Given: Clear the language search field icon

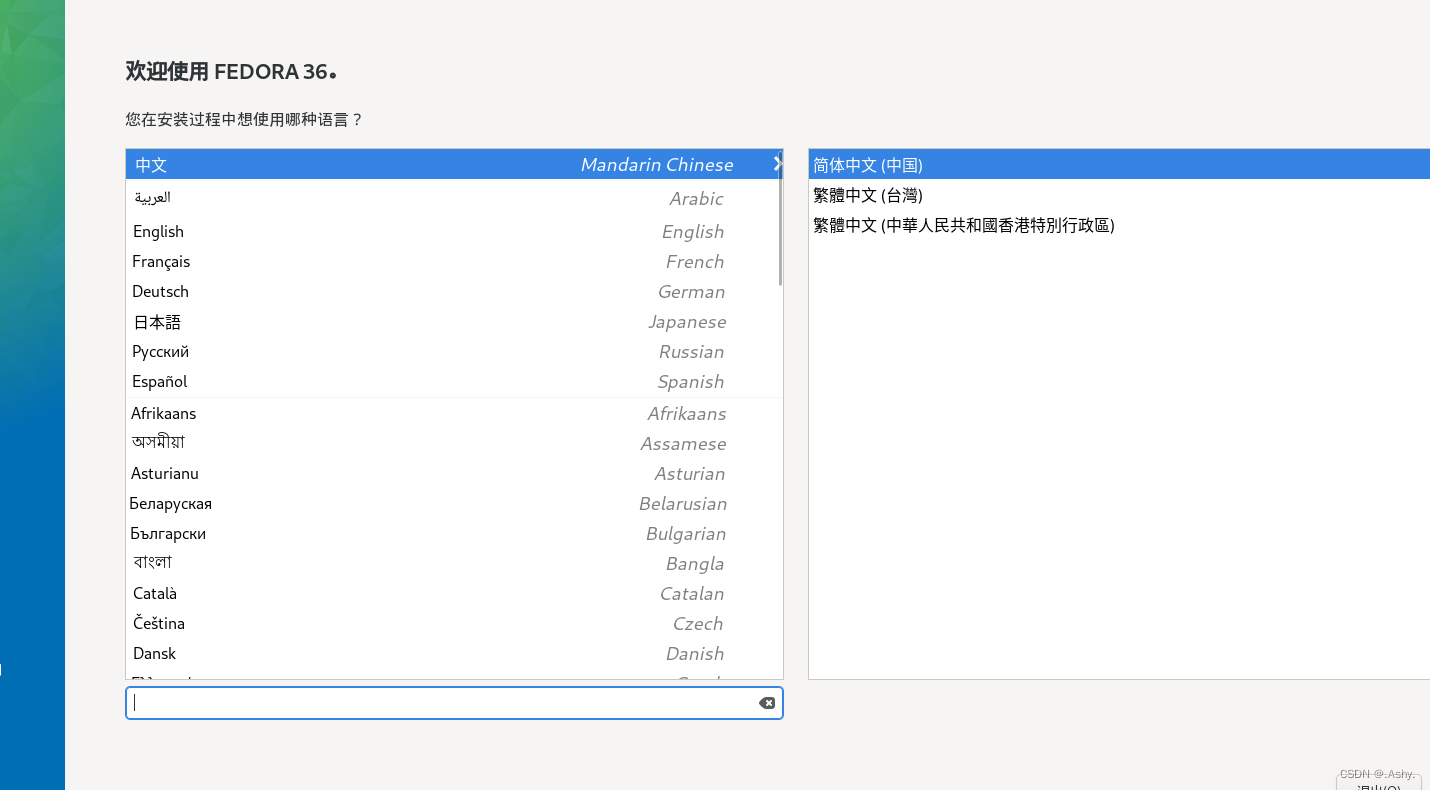Looking at the screenshot, I should pos(767,703).
